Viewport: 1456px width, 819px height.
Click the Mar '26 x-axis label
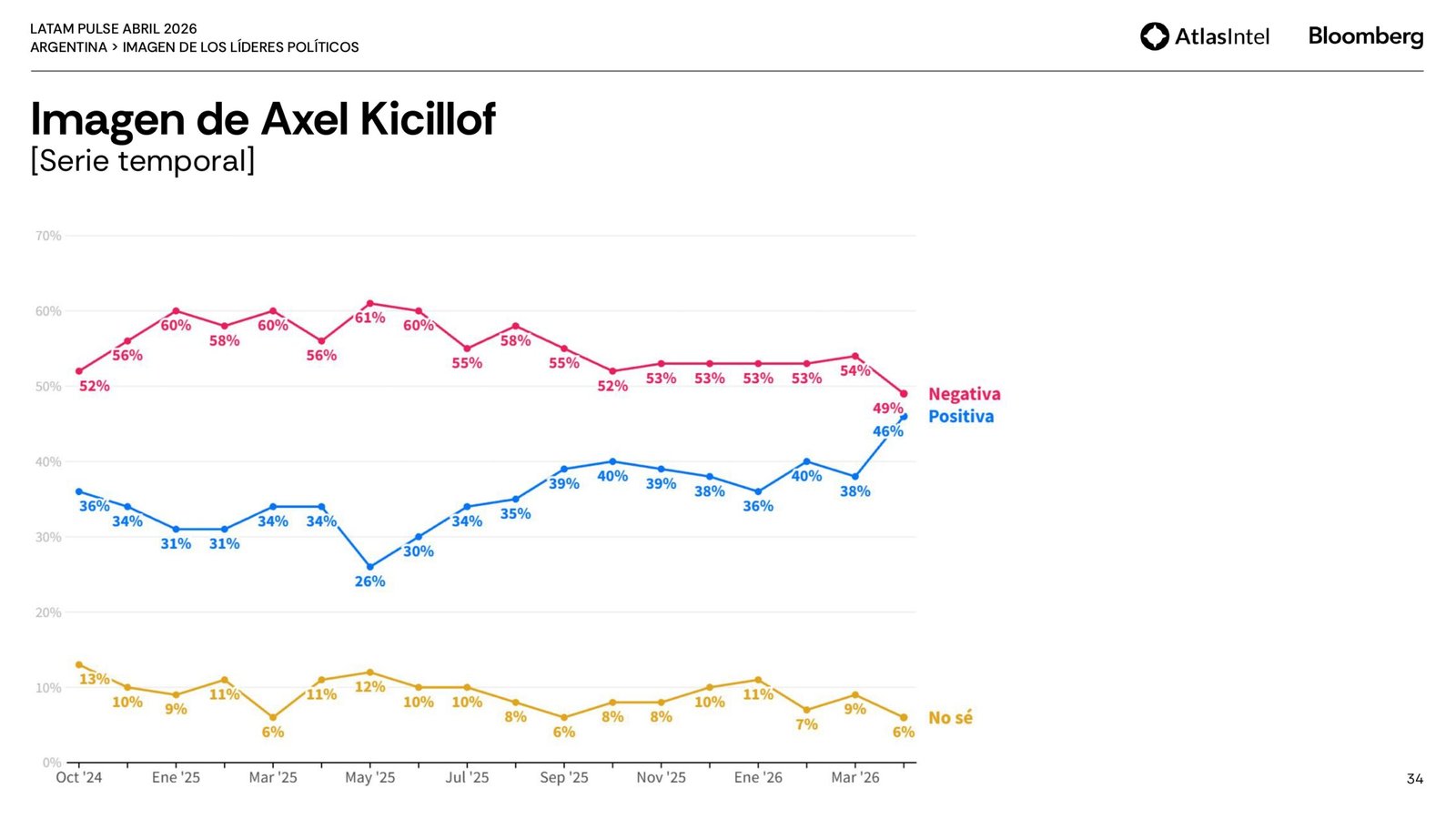pos(855,778)
